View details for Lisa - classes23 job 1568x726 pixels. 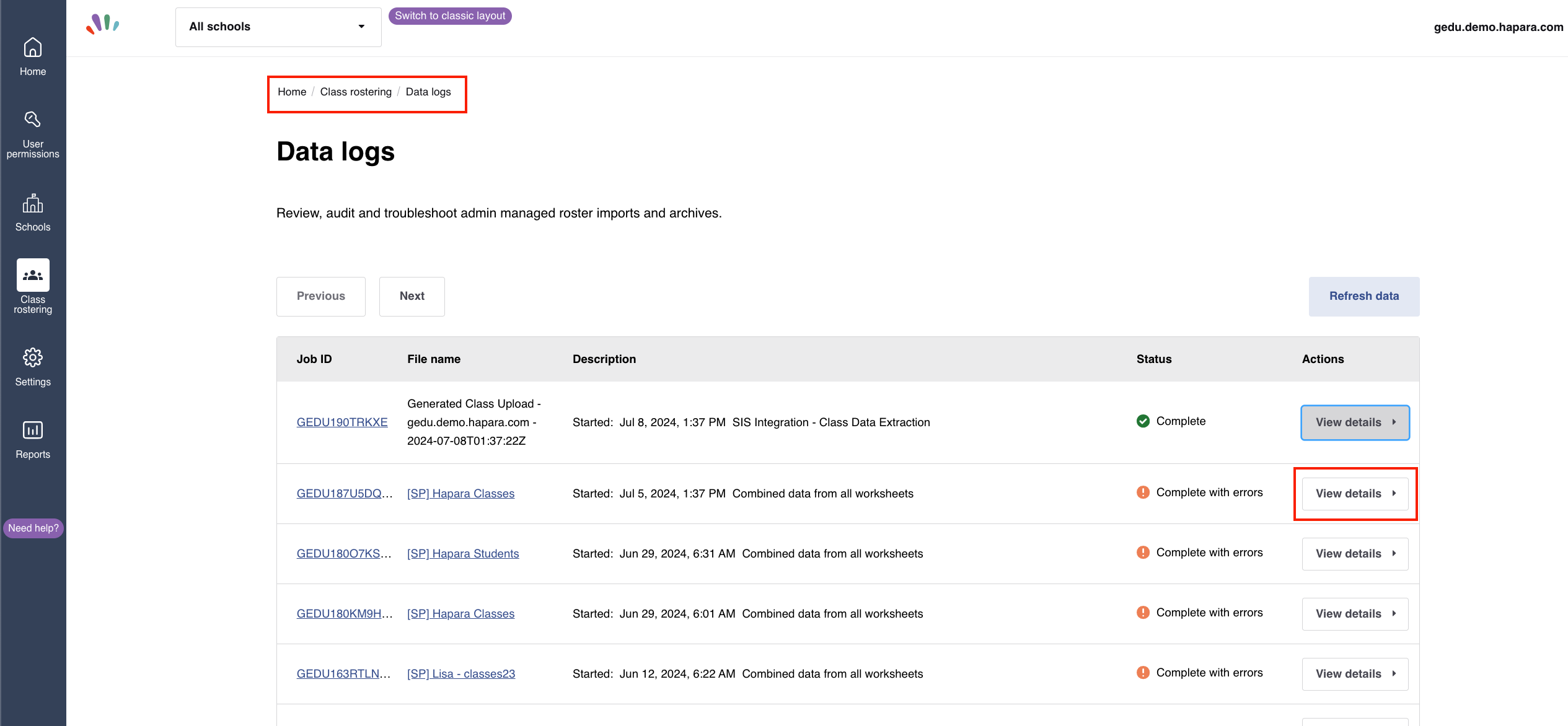click(1355, 674)
